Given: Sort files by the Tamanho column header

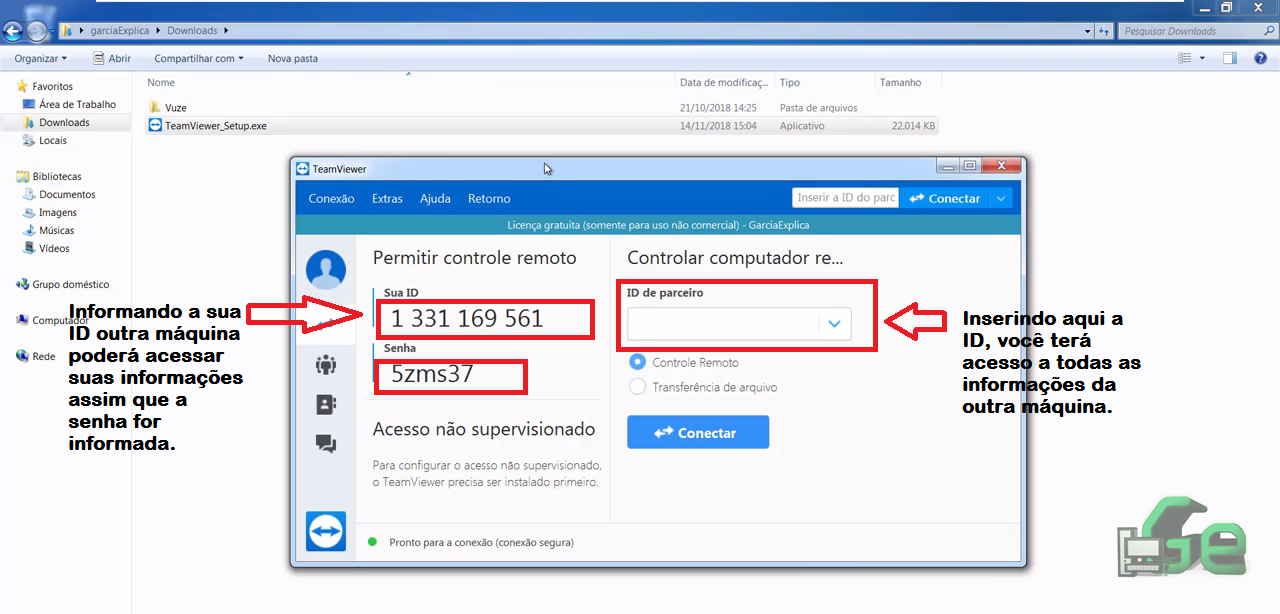Looking at the screenshot, I should coord(901,83).
